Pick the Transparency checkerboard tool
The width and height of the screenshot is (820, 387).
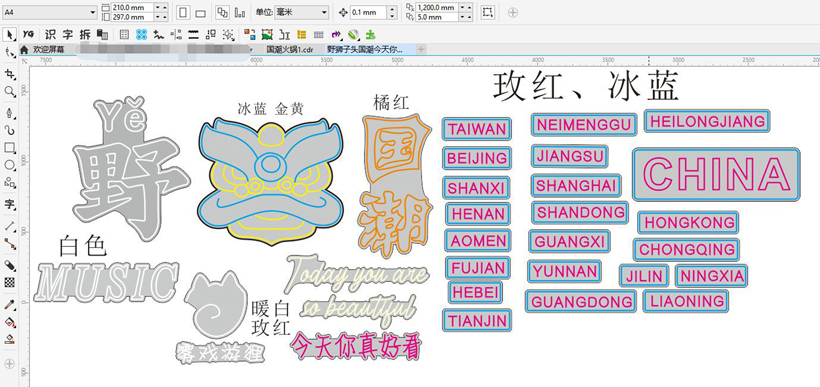(9, 282)
